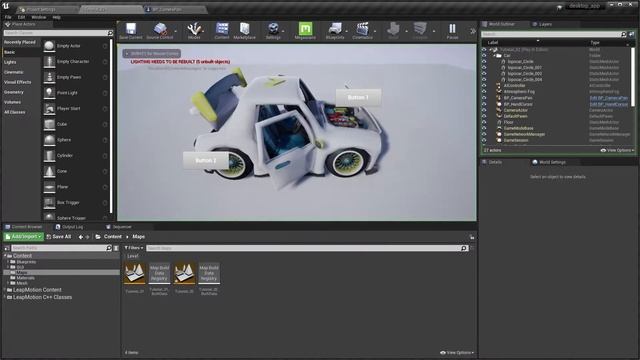The width and height of the screenshot is (640, 360).
Task: Toggle visibility of Atmospheric Fog row
Action: [x=484, y=92]
